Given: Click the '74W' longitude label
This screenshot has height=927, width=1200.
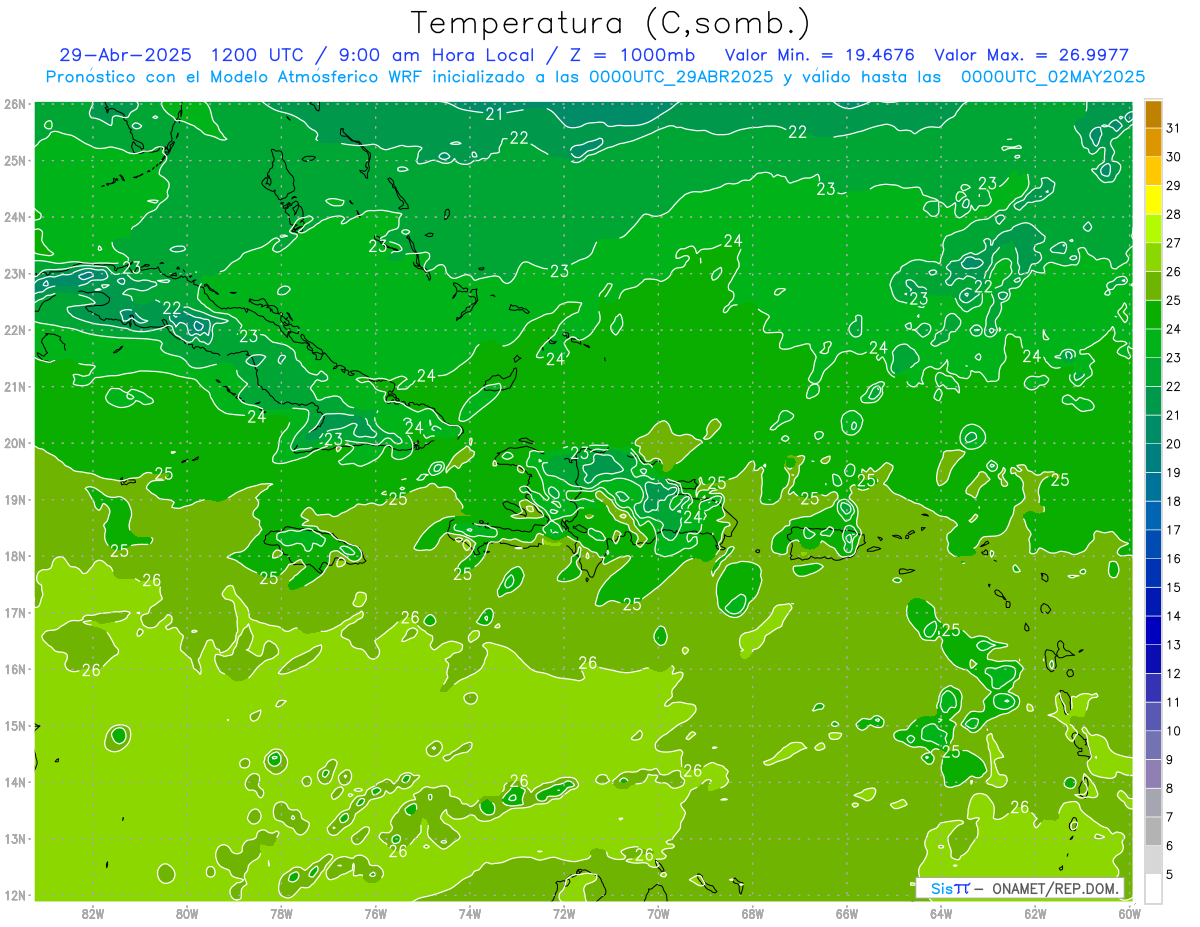Looking at the screenshot, I should [x=470, y=913].
